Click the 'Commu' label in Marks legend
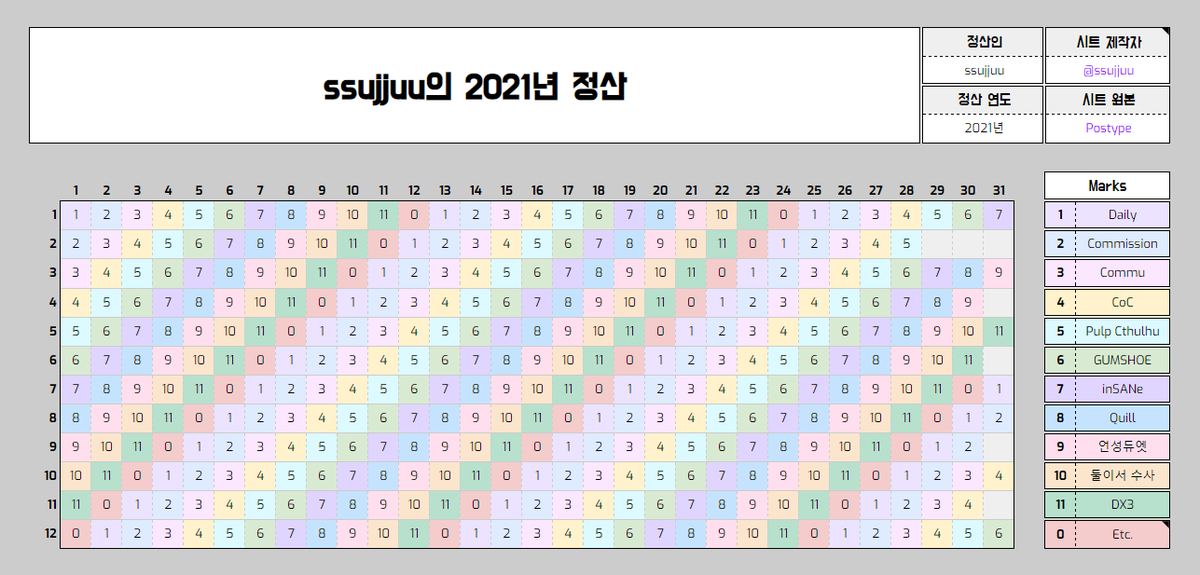 click(1122, 272)
